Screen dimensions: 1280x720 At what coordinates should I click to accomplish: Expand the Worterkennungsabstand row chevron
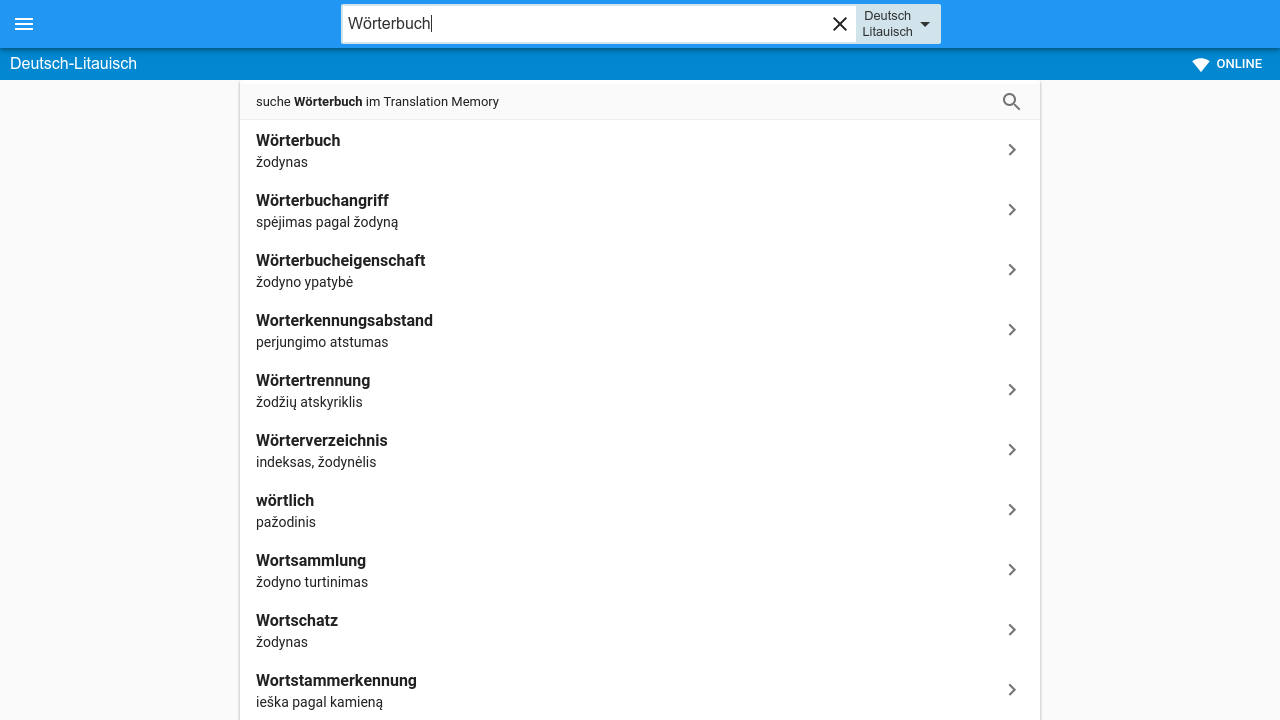click(x=1012, y=330)
